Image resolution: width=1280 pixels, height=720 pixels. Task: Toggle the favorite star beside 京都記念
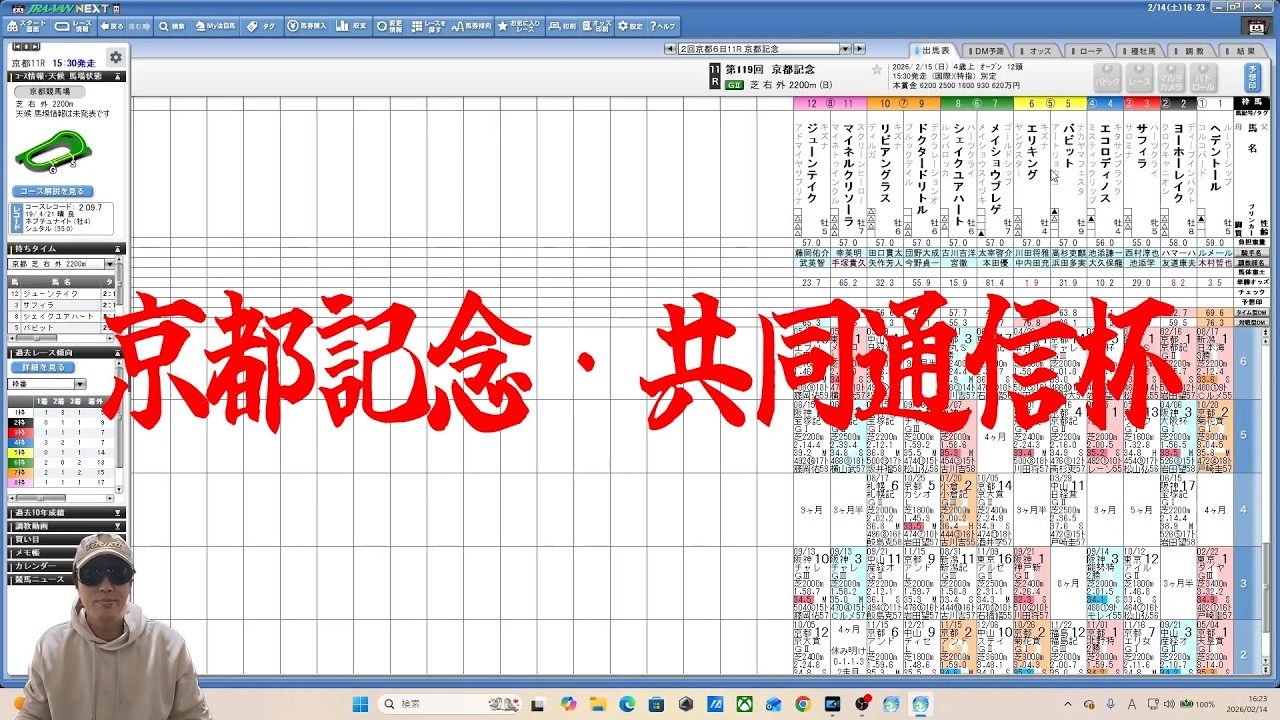pos(877,69)
